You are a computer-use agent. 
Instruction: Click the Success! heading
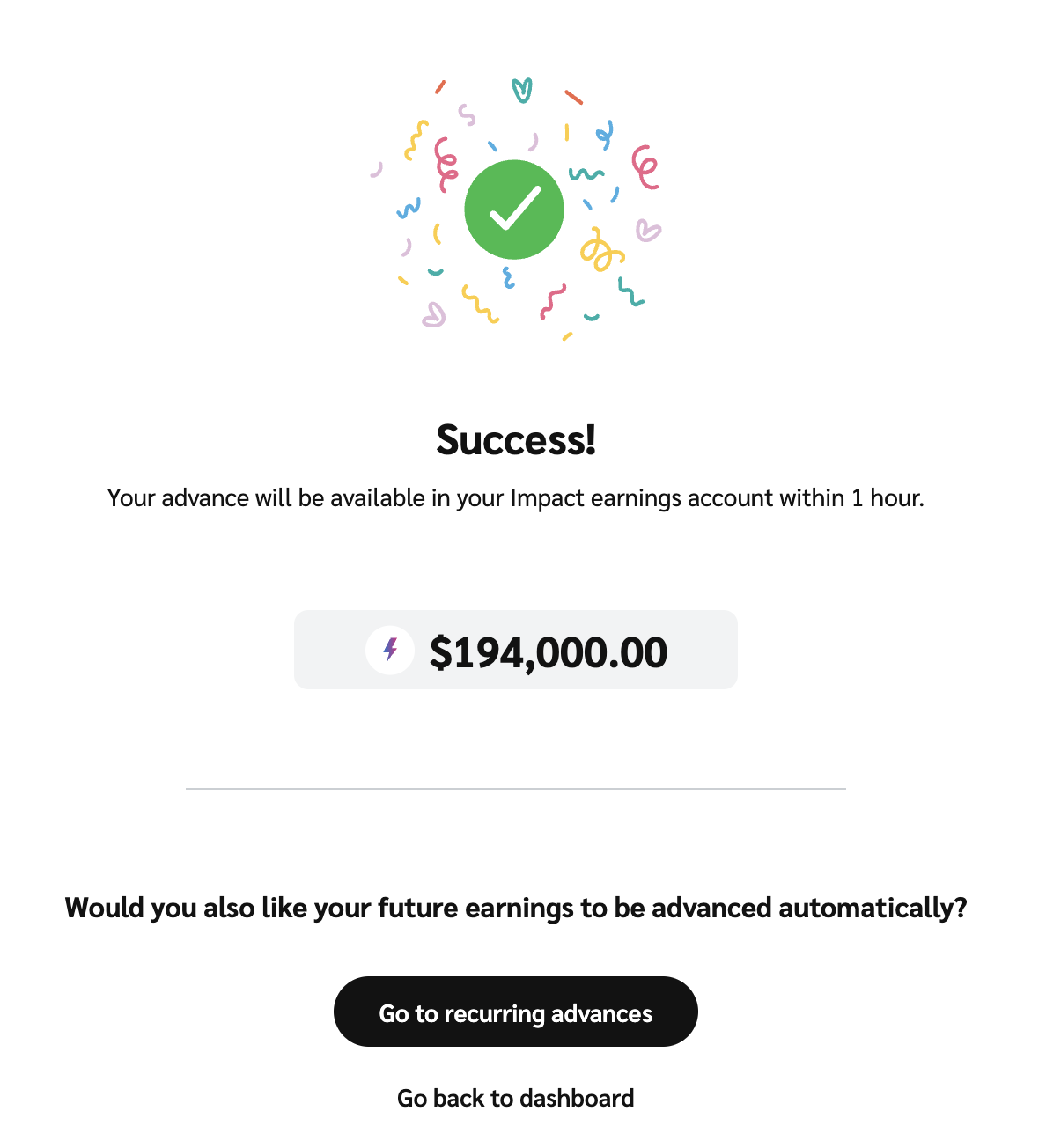(x=516, y=439)
